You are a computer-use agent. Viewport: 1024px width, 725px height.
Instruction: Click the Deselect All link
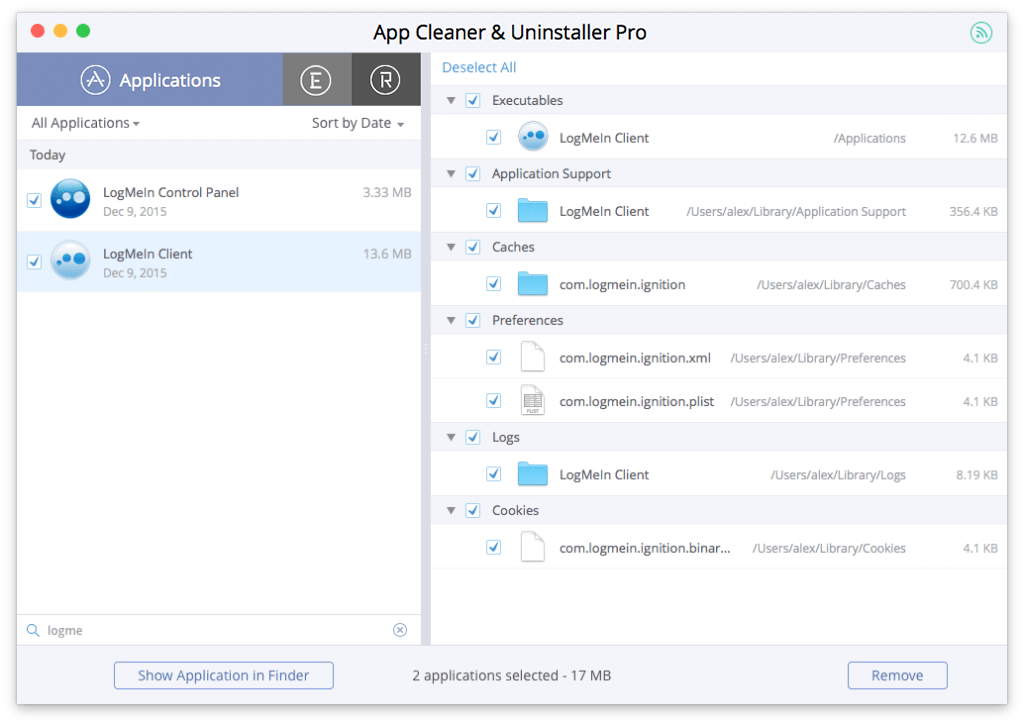click(479, 67)
